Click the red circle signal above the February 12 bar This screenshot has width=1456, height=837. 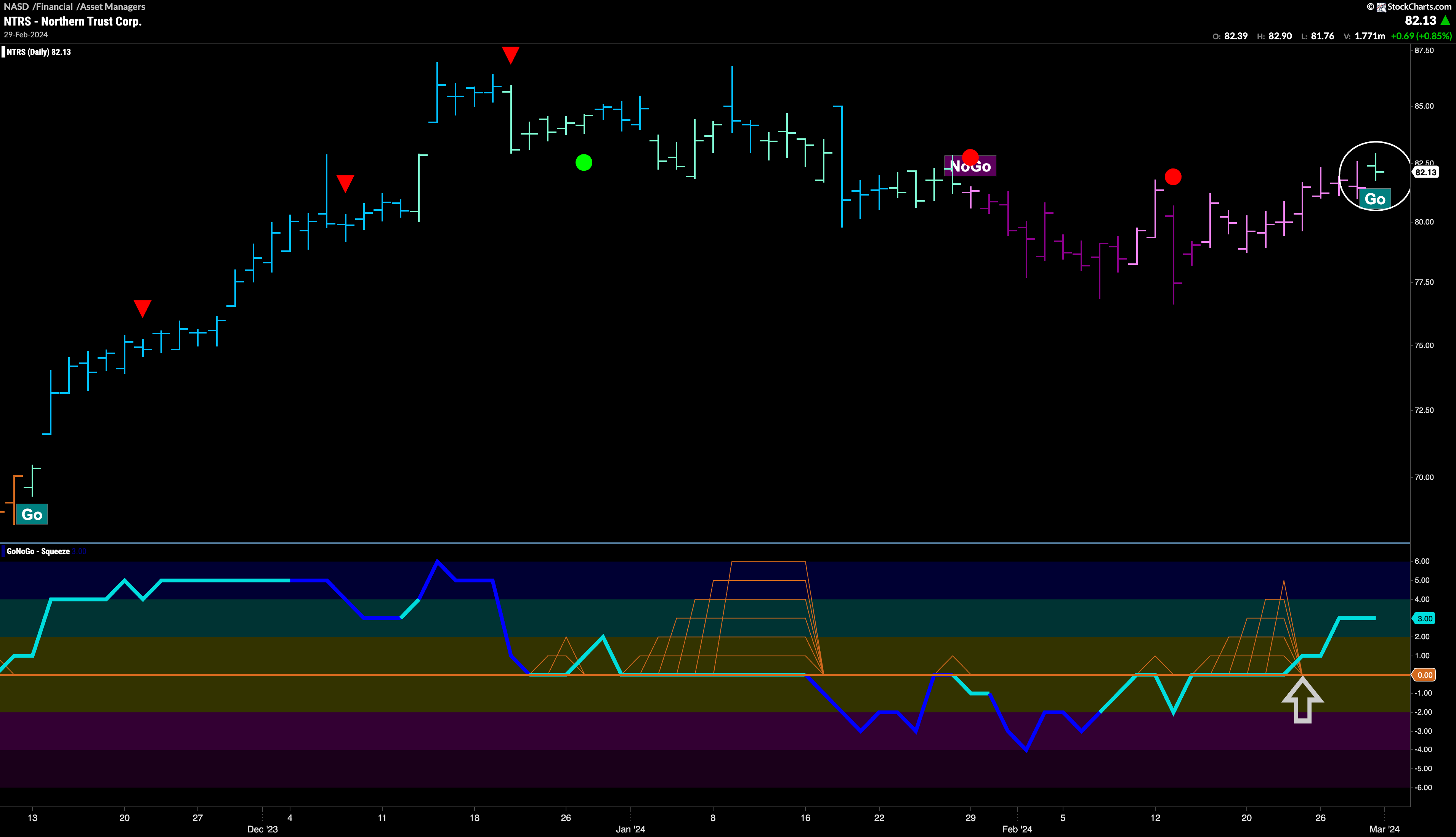[x=1173, y=176]
